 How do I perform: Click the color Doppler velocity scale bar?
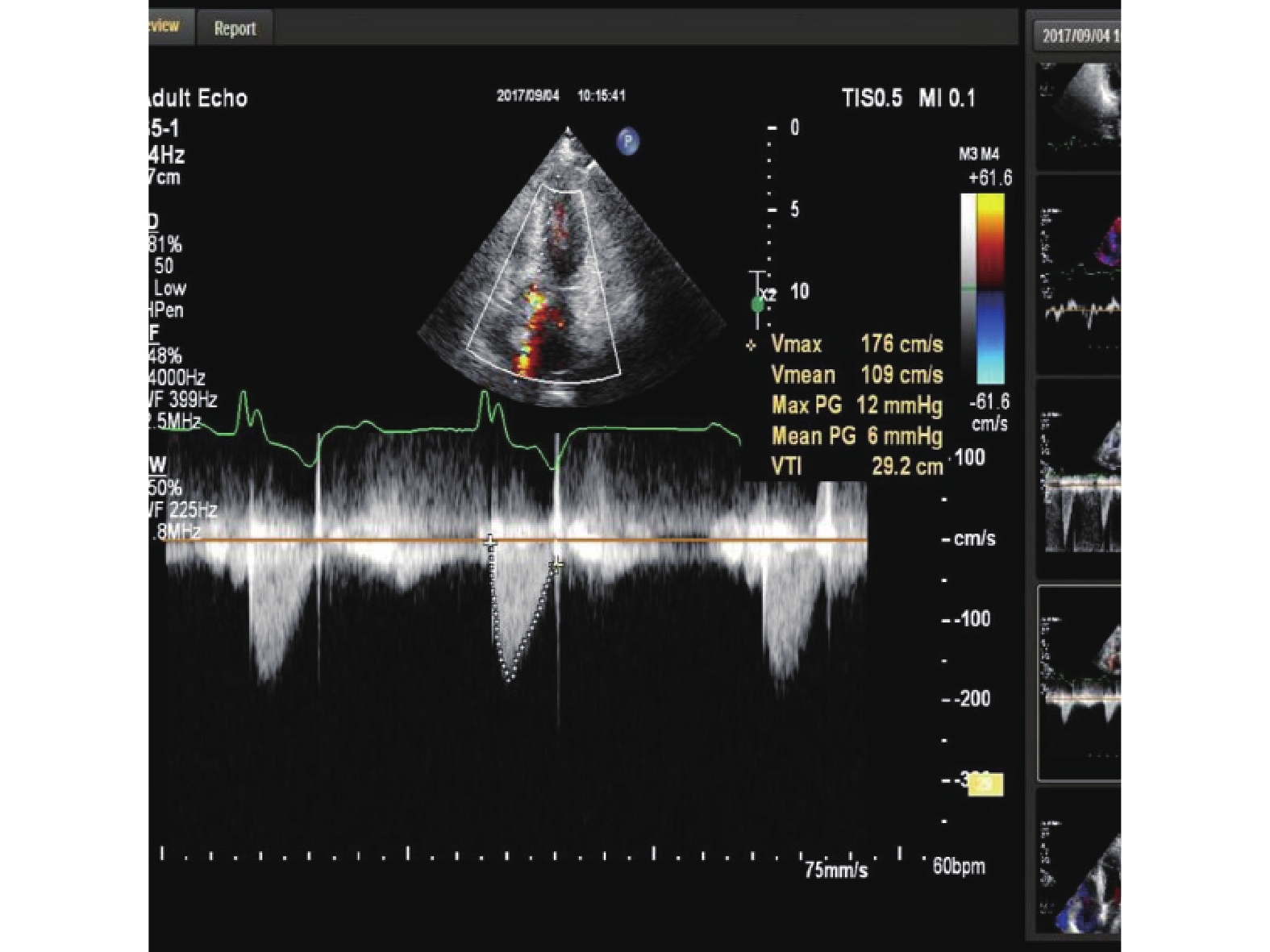991,289
